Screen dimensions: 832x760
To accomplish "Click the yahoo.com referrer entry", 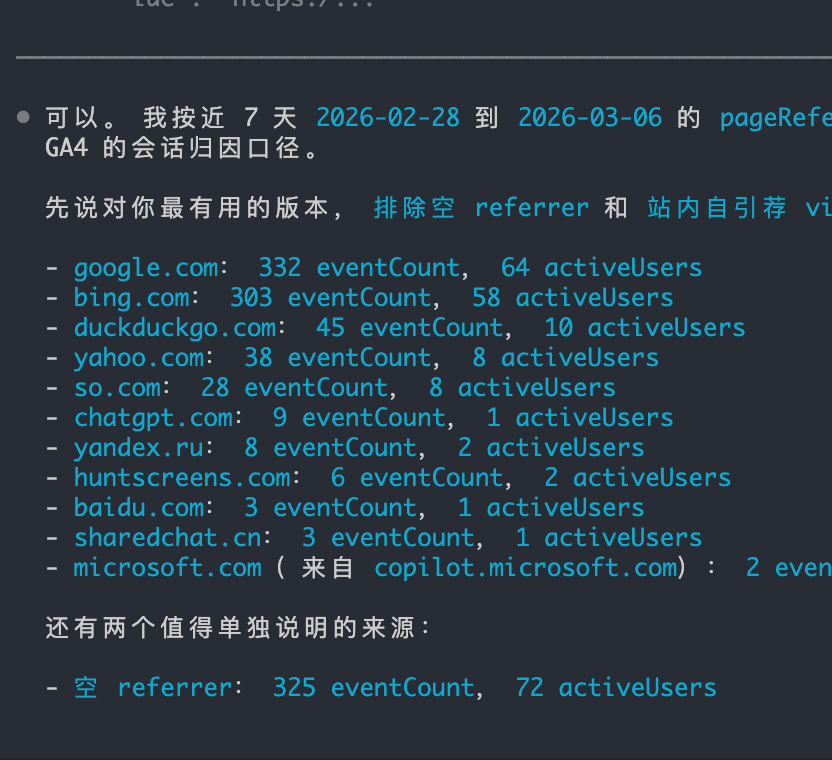I will [139, 358].
